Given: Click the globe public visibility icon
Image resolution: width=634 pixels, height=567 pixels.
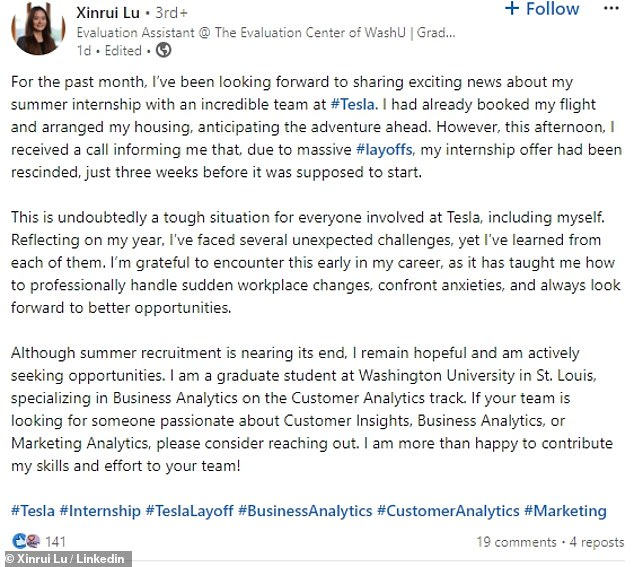Looking at the screenshot, I should pyautogui.click(x=163, y=50).
